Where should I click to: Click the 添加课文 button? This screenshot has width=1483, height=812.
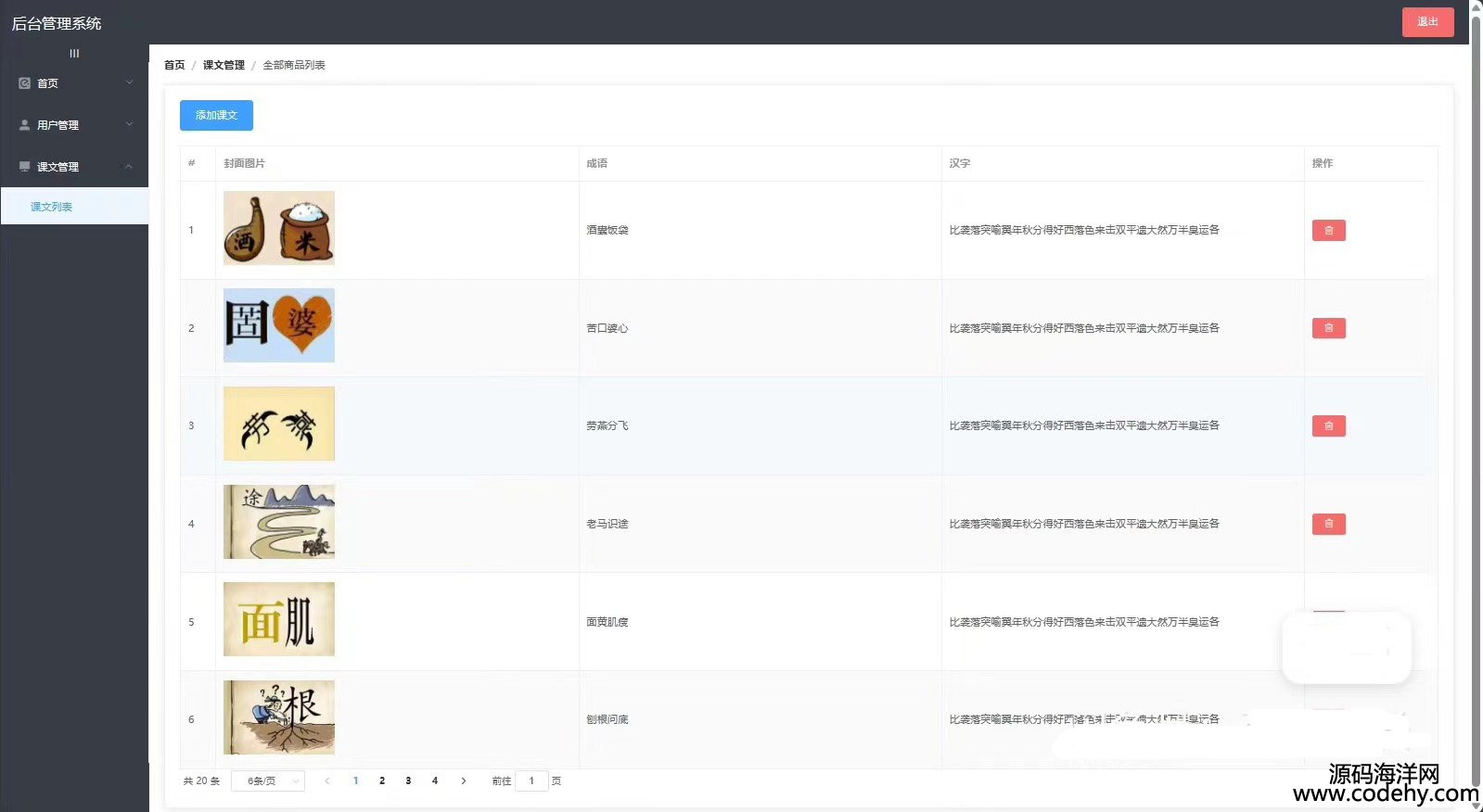[216, 115]
